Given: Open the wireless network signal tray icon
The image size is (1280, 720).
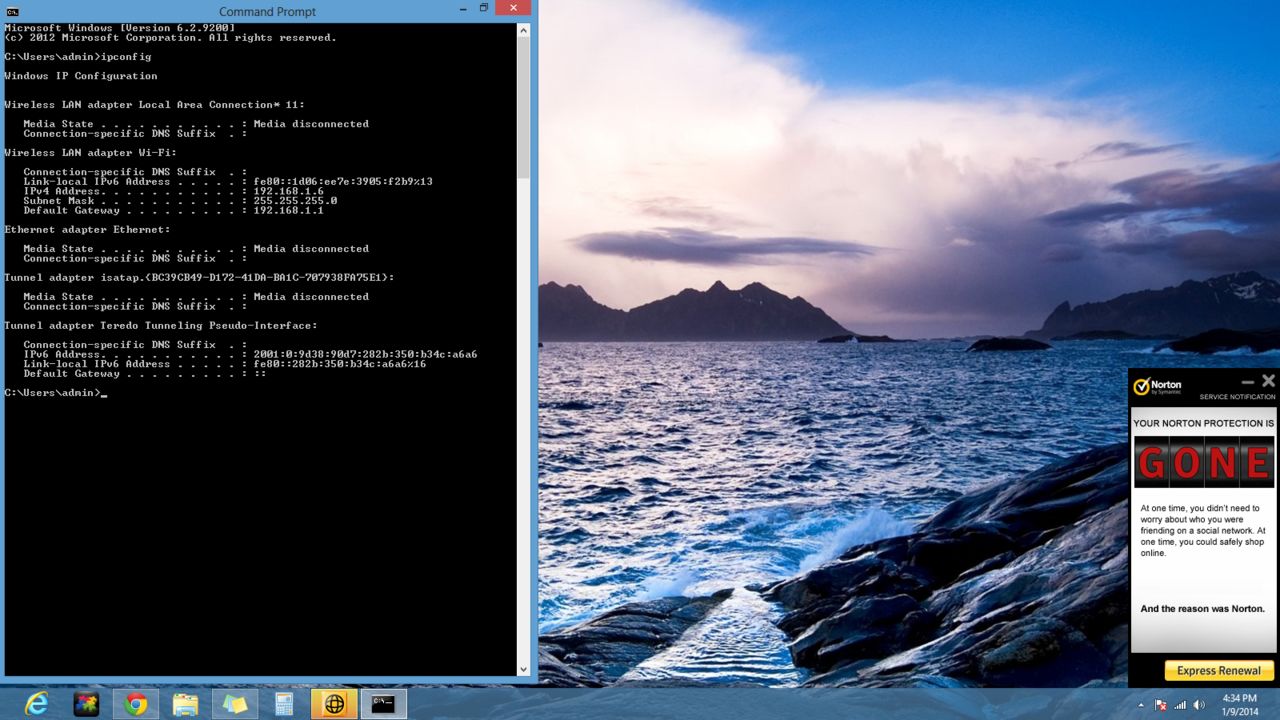Looking at the screenshot, I should pyautogui.click(x=1180, y=704).
